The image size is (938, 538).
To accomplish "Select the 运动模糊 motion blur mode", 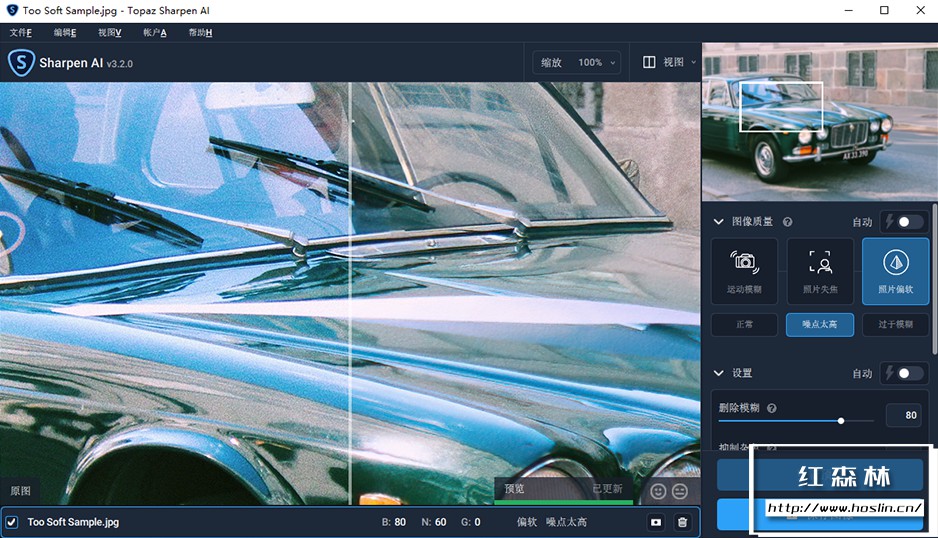I will pyautogui.click(x=744, y=271).
